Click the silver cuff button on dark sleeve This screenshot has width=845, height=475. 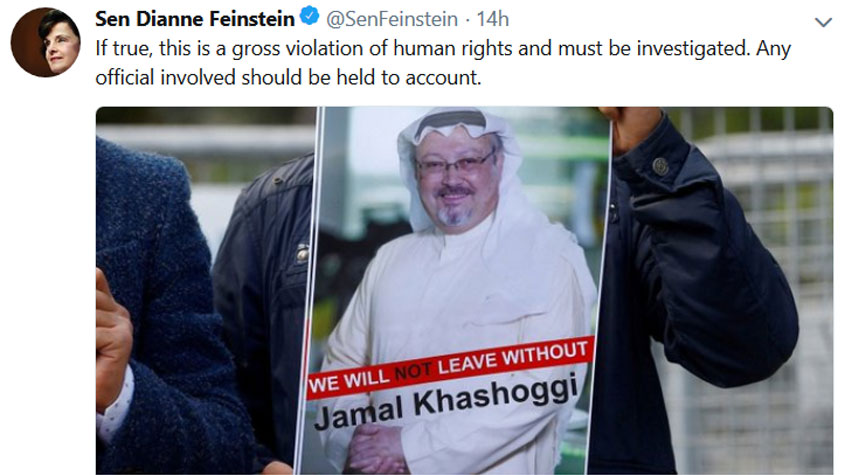click(660, 167)
